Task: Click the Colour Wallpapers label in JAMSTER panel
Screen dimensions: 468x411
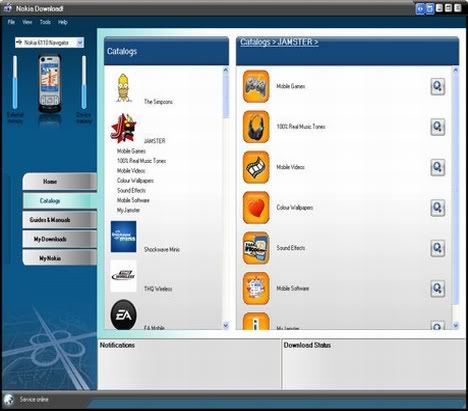Action: tap(295, 208)
